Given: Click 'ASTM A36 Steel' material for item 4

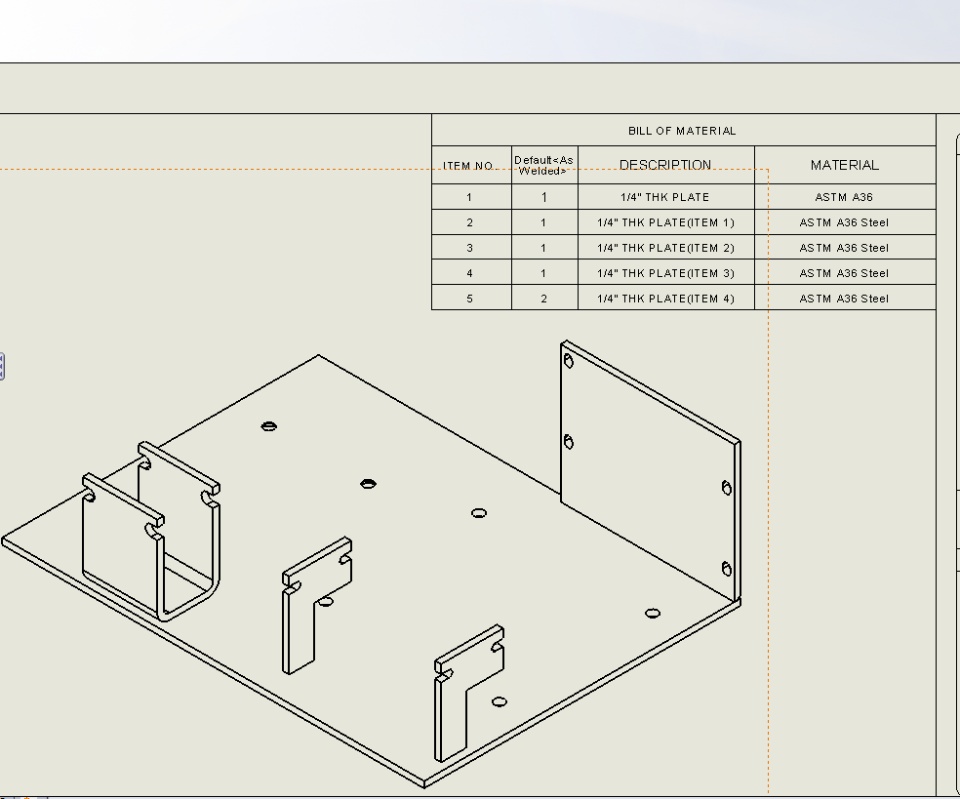Looking at the screenshot, I should pyautogui.click(x=845, y=273).
